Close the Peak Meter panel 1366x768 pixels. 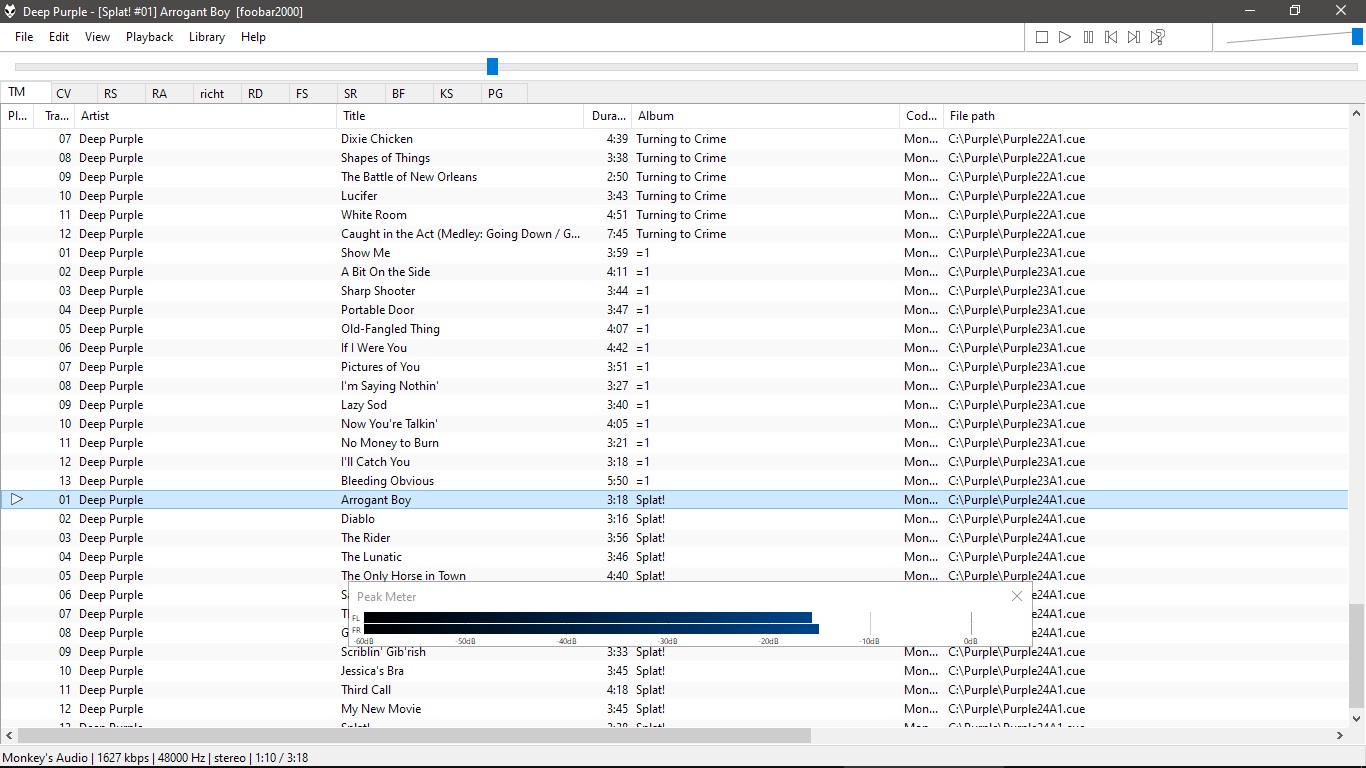[1017, 596]
